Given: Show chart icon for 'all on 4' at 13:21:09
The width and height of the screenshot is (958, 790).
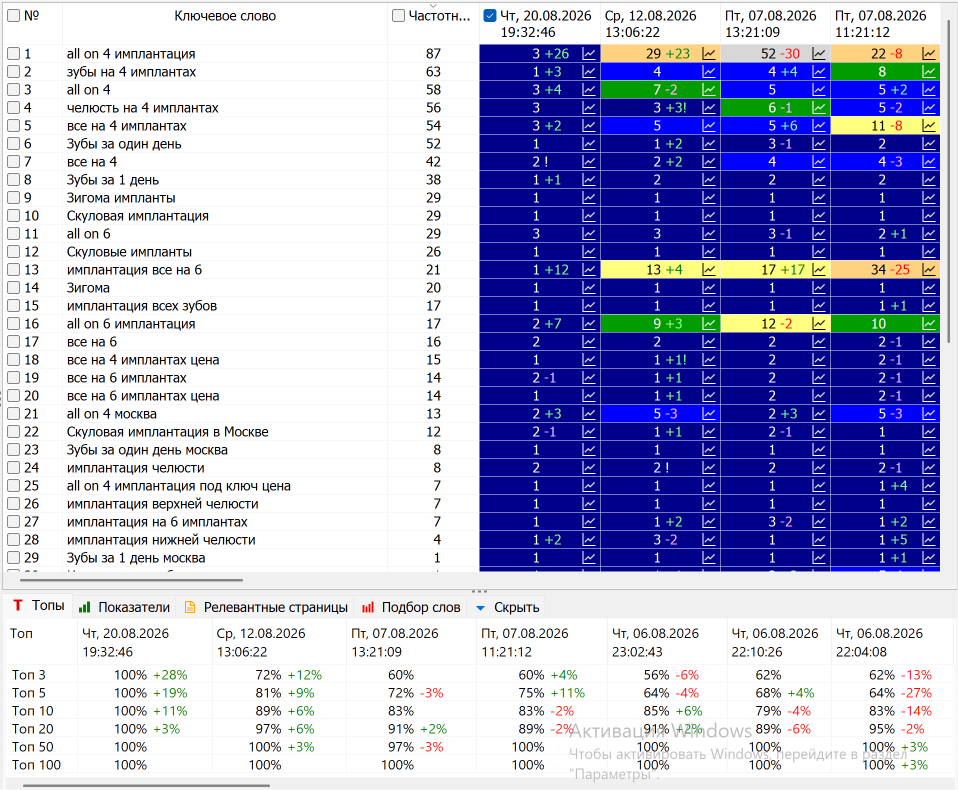Looking at the screenshot, I should [819, 90].
